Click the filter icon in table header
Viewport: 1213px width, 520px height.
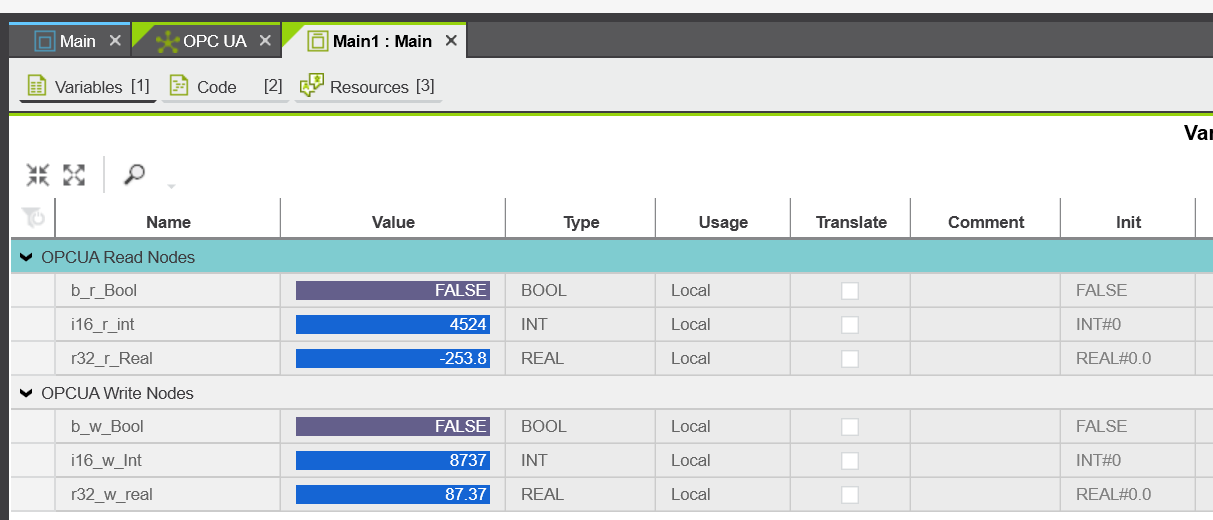33,217
